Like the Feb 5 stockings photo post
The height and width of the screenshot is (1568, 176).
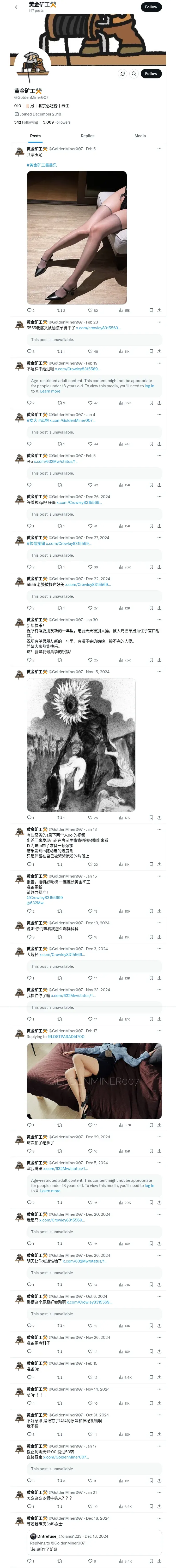(92, 310)
